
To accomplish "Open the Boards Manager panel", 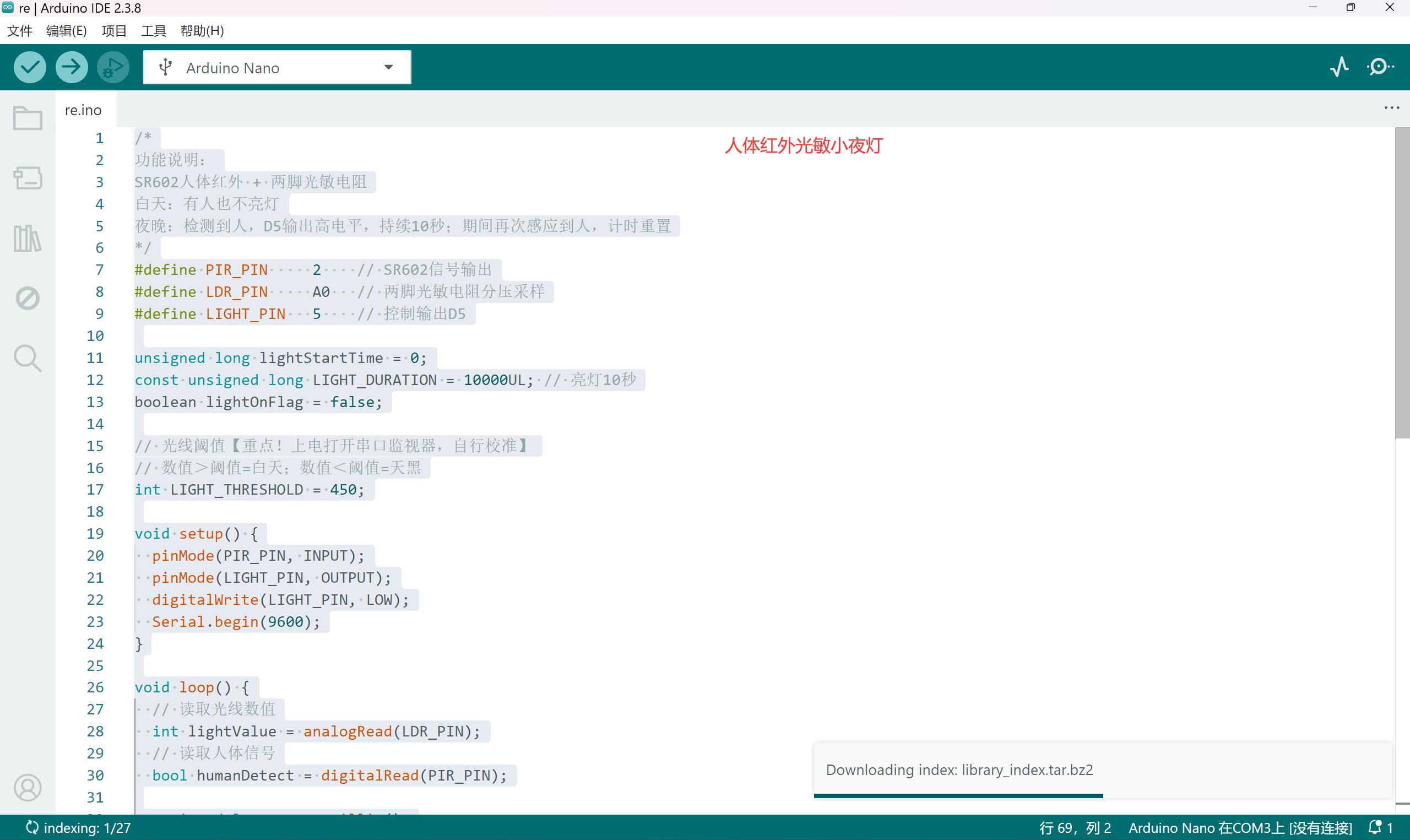I will pos(27,178).
